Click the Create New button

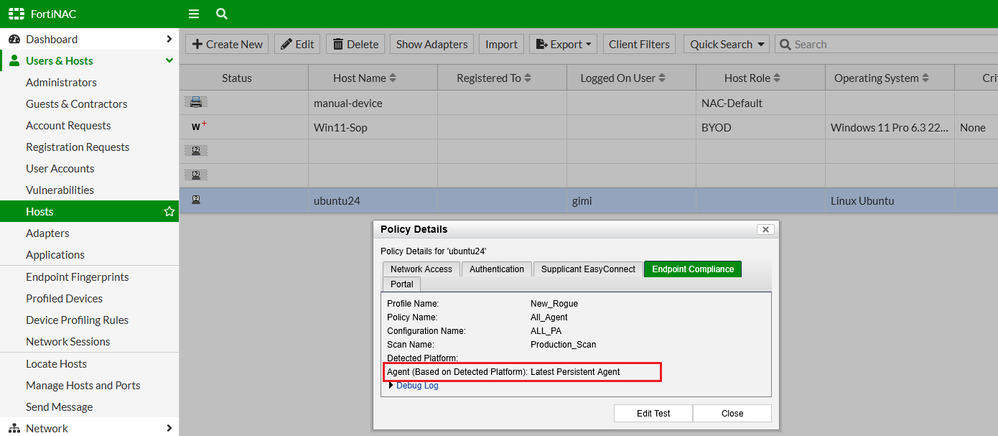[227, 44]
